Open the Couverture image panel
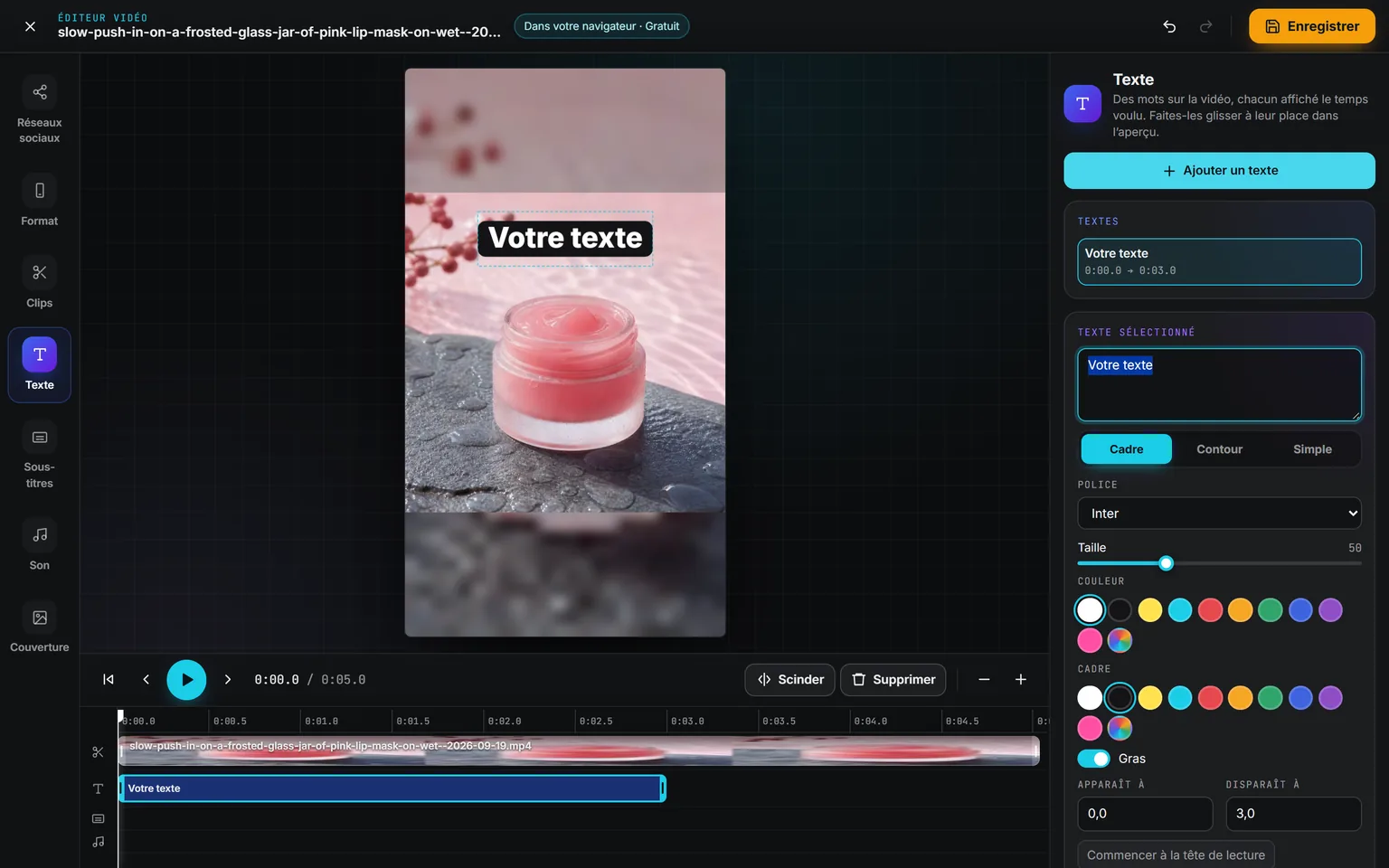 (40, 627)
